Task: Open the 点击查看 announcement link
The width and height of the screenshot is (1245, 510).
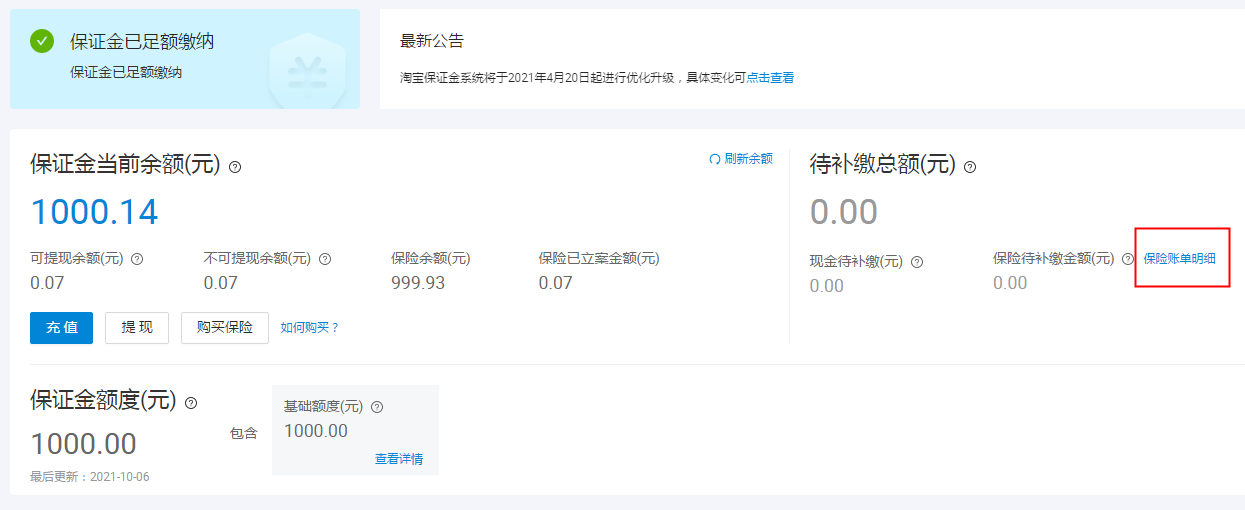Action: (770, 78)
